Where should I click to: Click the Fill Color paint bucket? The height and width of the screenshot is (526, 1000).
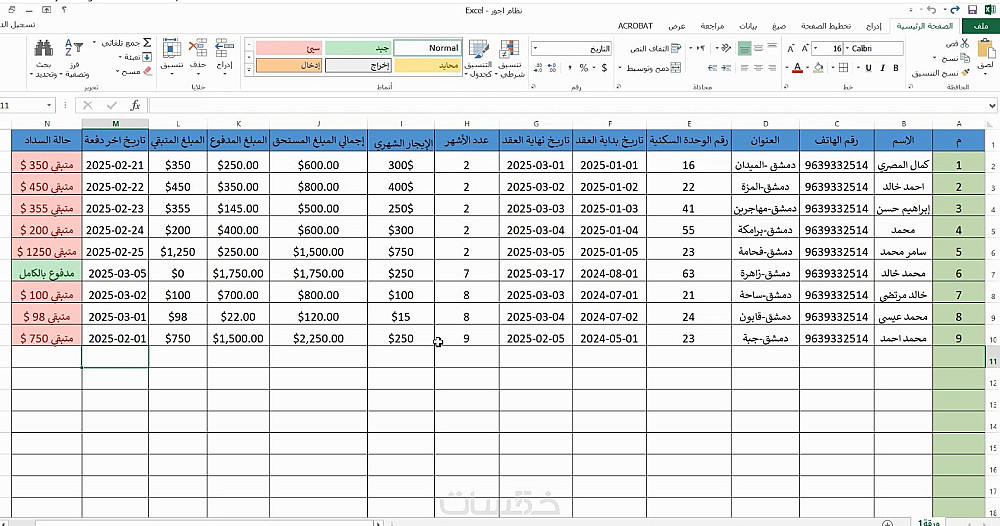coord(819,68)
